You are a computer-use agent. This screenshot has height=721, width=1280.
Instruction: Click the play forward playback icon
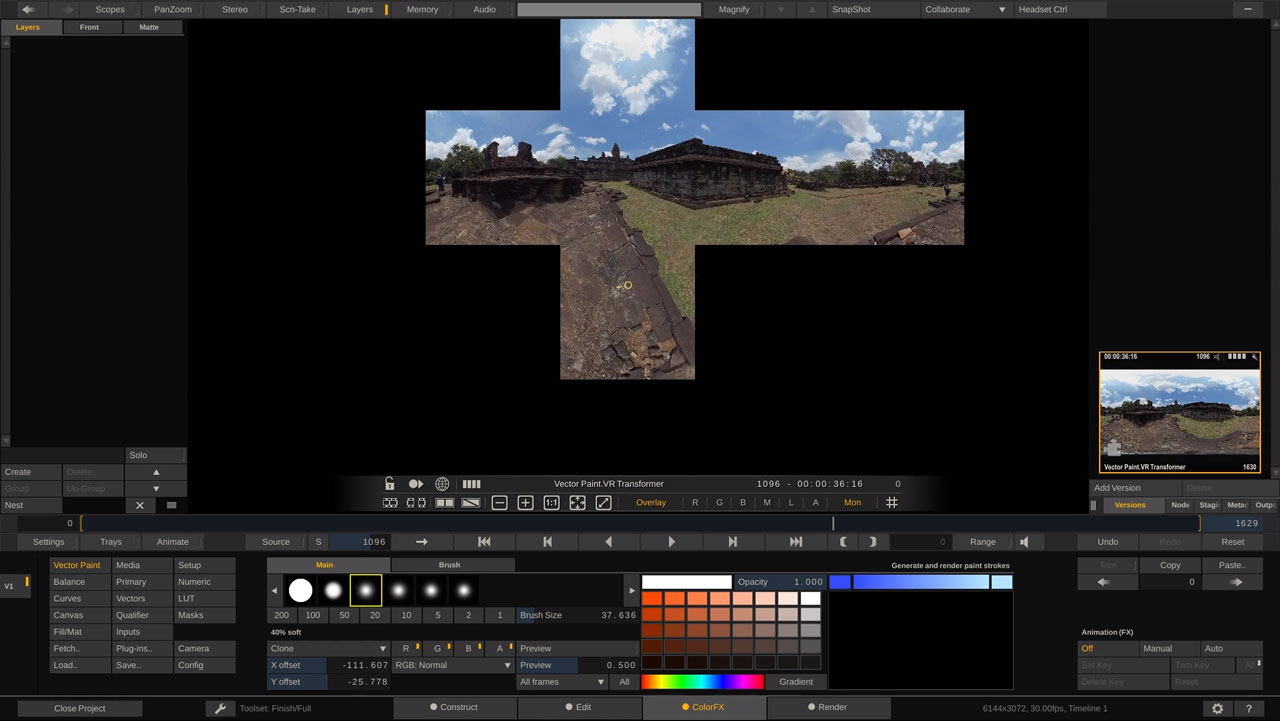tap(671, 541)
